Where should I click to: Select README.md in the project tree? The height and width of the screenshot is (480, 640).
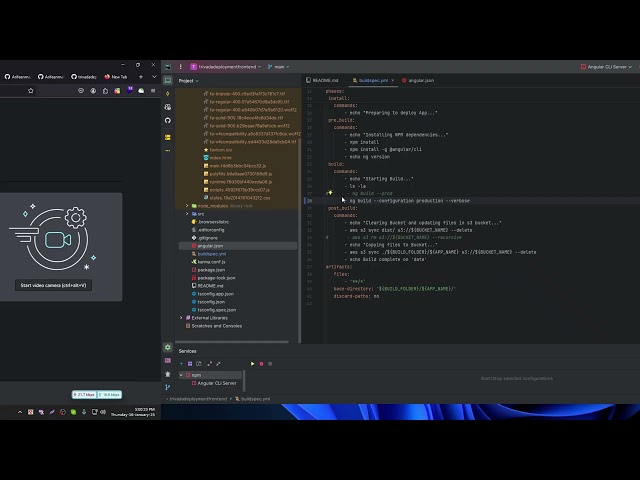210,286
